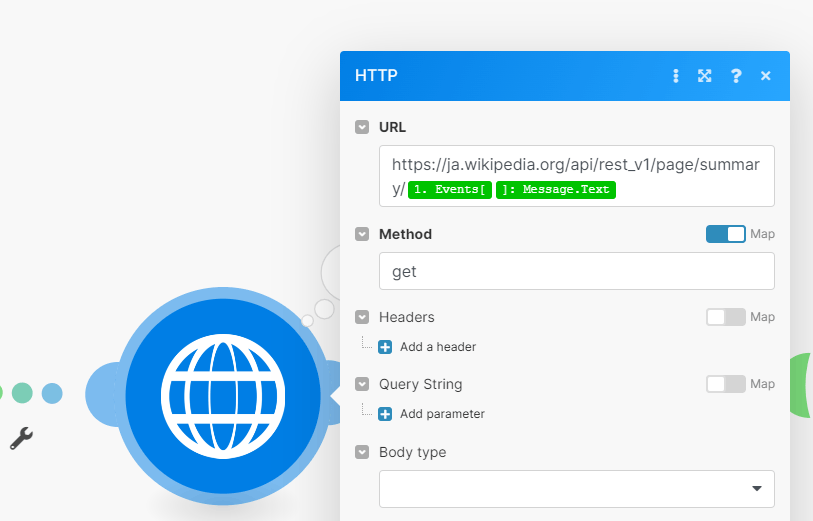Collapse the URL field section arrow
Image resolution: width=813 pixels, height=521 pixels.
(362, 127)
